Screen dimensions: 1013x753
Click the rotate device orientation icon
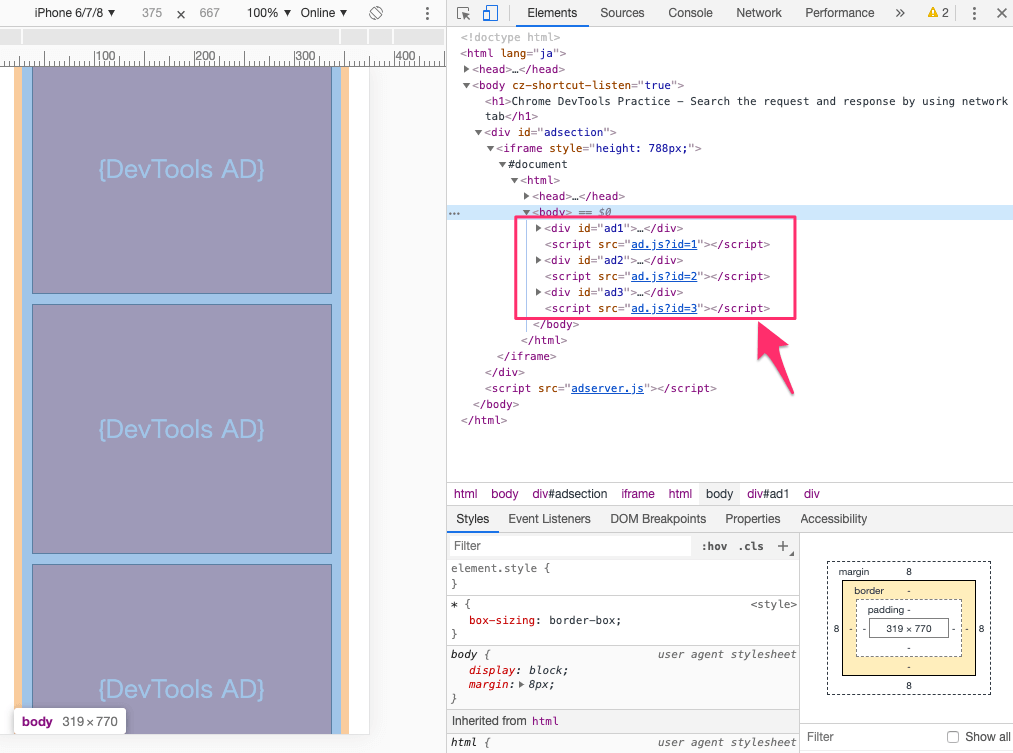376,13
